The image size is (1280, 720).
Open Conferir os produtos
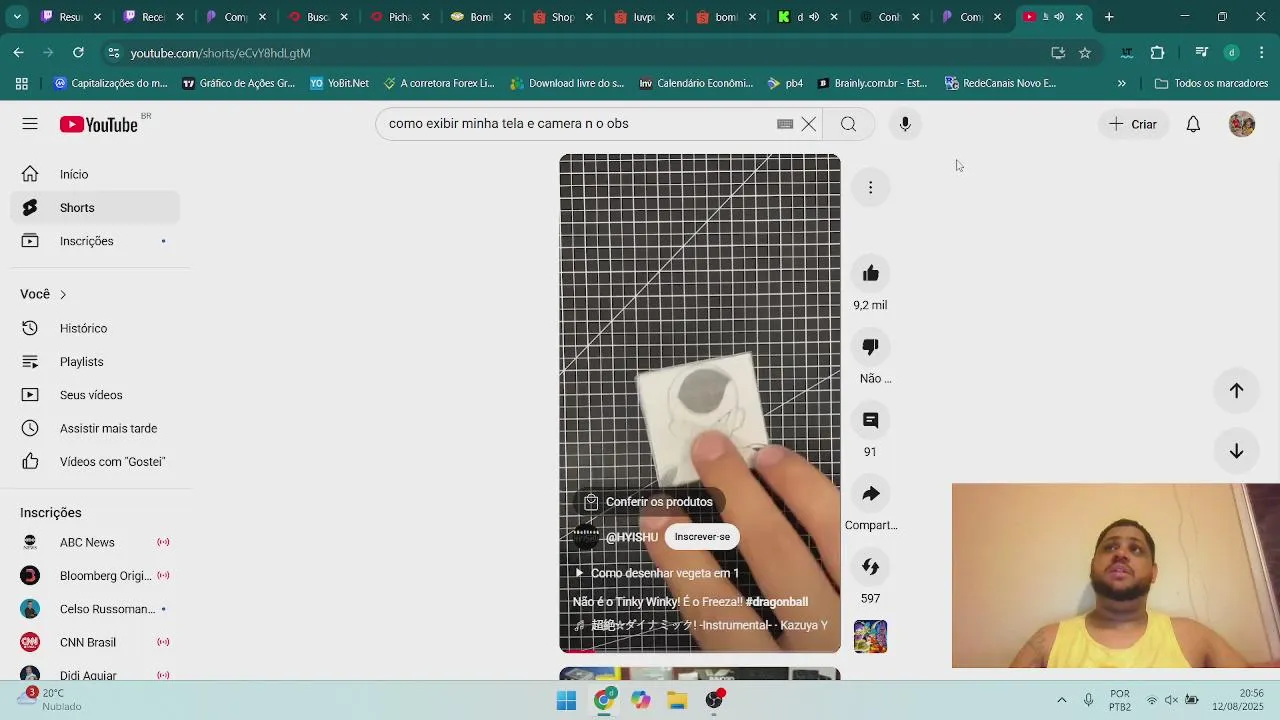pos(648,502)
